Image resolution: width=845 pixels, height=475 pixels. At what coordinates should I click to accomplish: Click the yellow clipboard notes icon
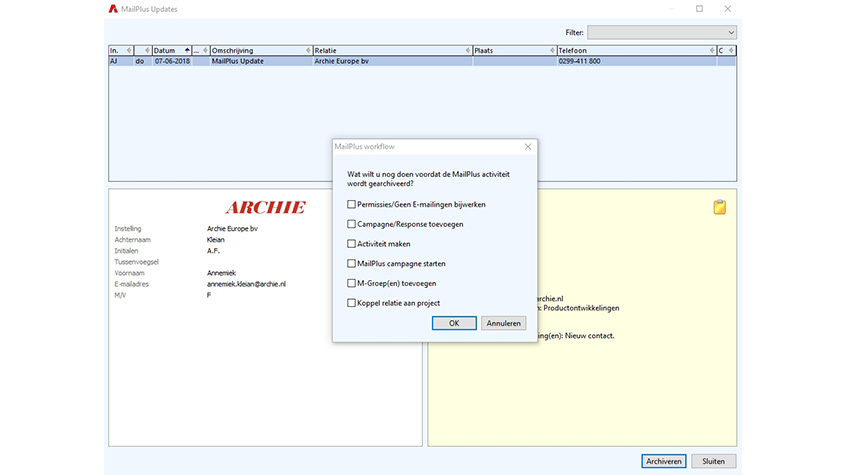click(x=719, y=207)
